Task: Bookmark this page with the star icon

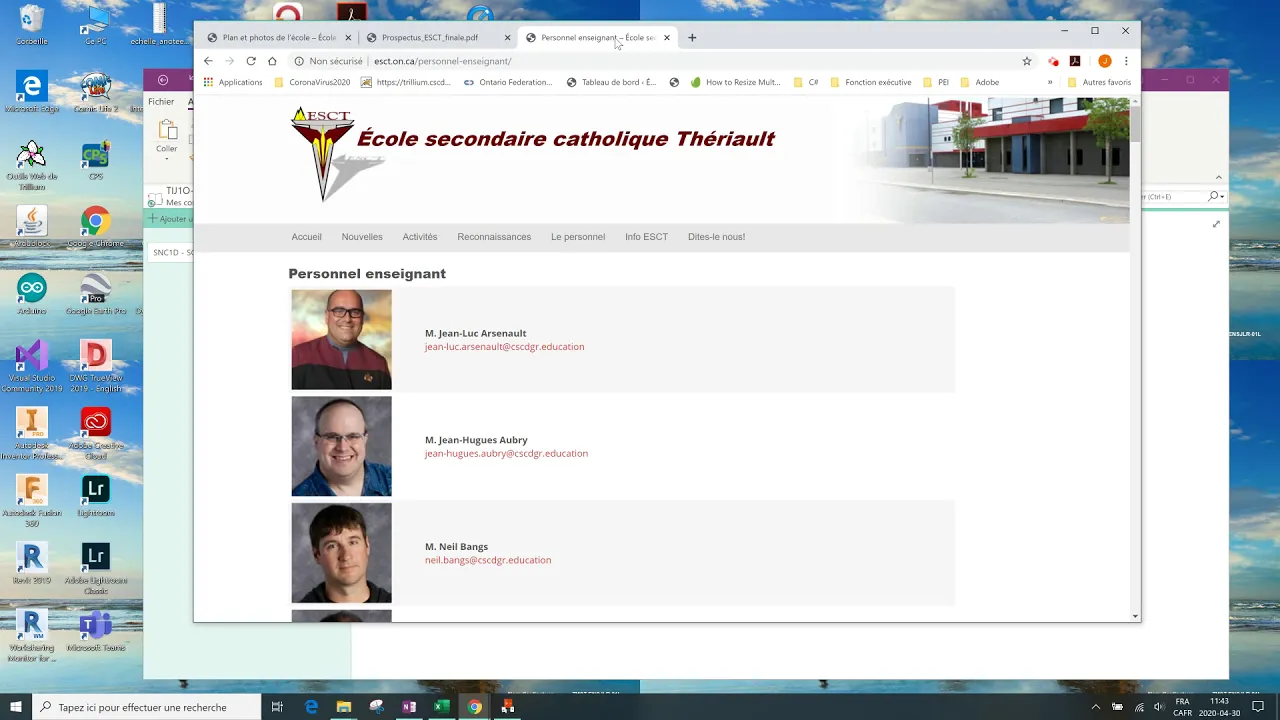Action: (1027, 61)
